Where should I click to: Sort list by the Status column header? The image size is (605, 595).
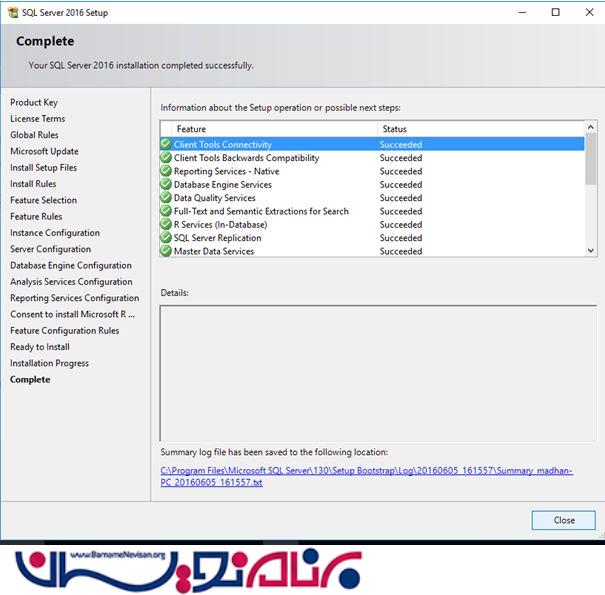coord(480,129)
